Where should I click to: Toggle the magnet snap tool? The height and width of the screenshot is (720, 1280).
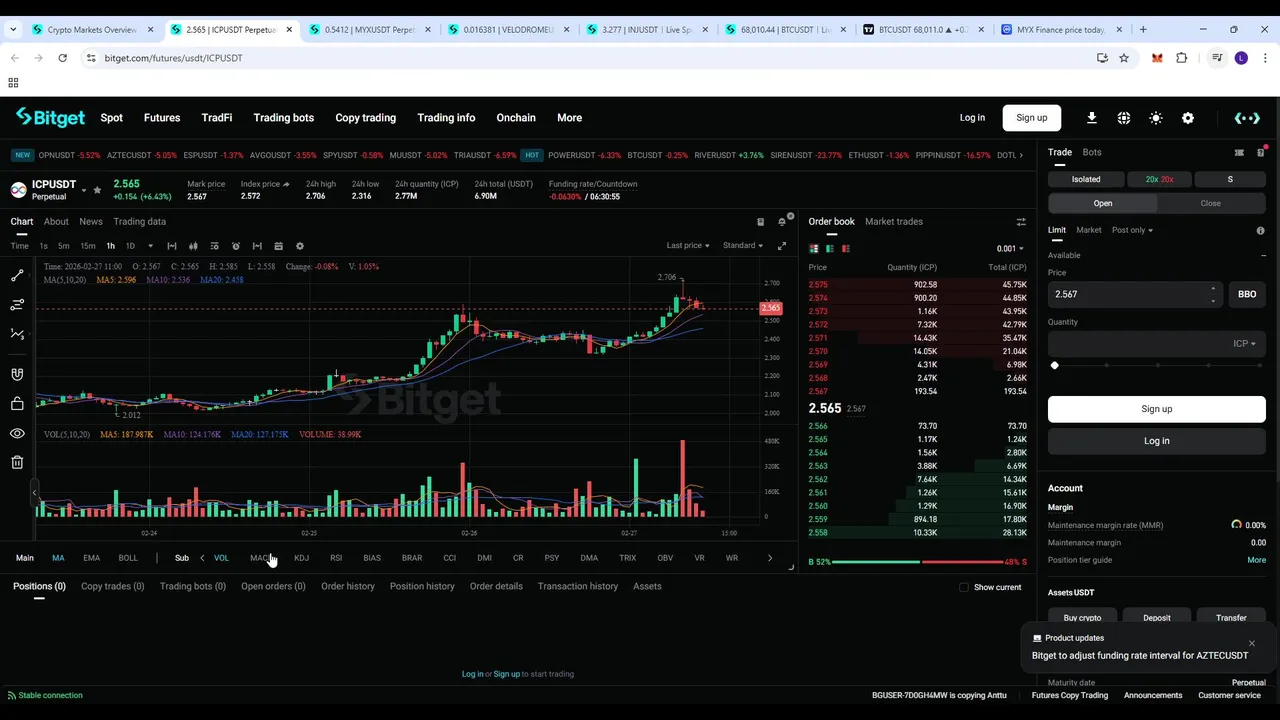[17, 374]
